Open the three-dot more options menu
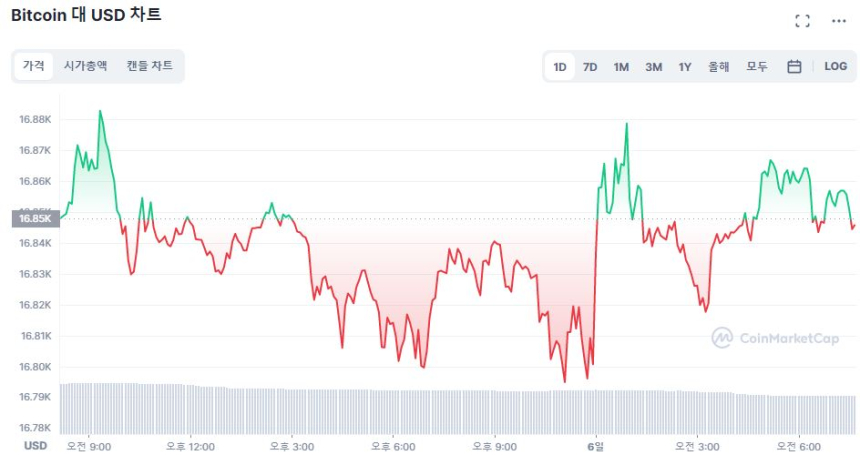860x455 pixels. (x=839, y=21)
